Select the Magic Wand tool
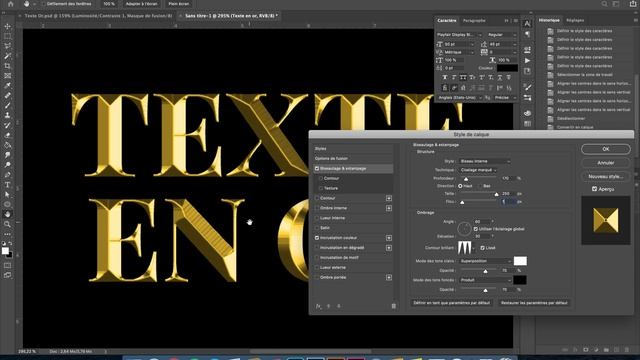The width and height of the screenshot is (640, 360). [7, 56]
